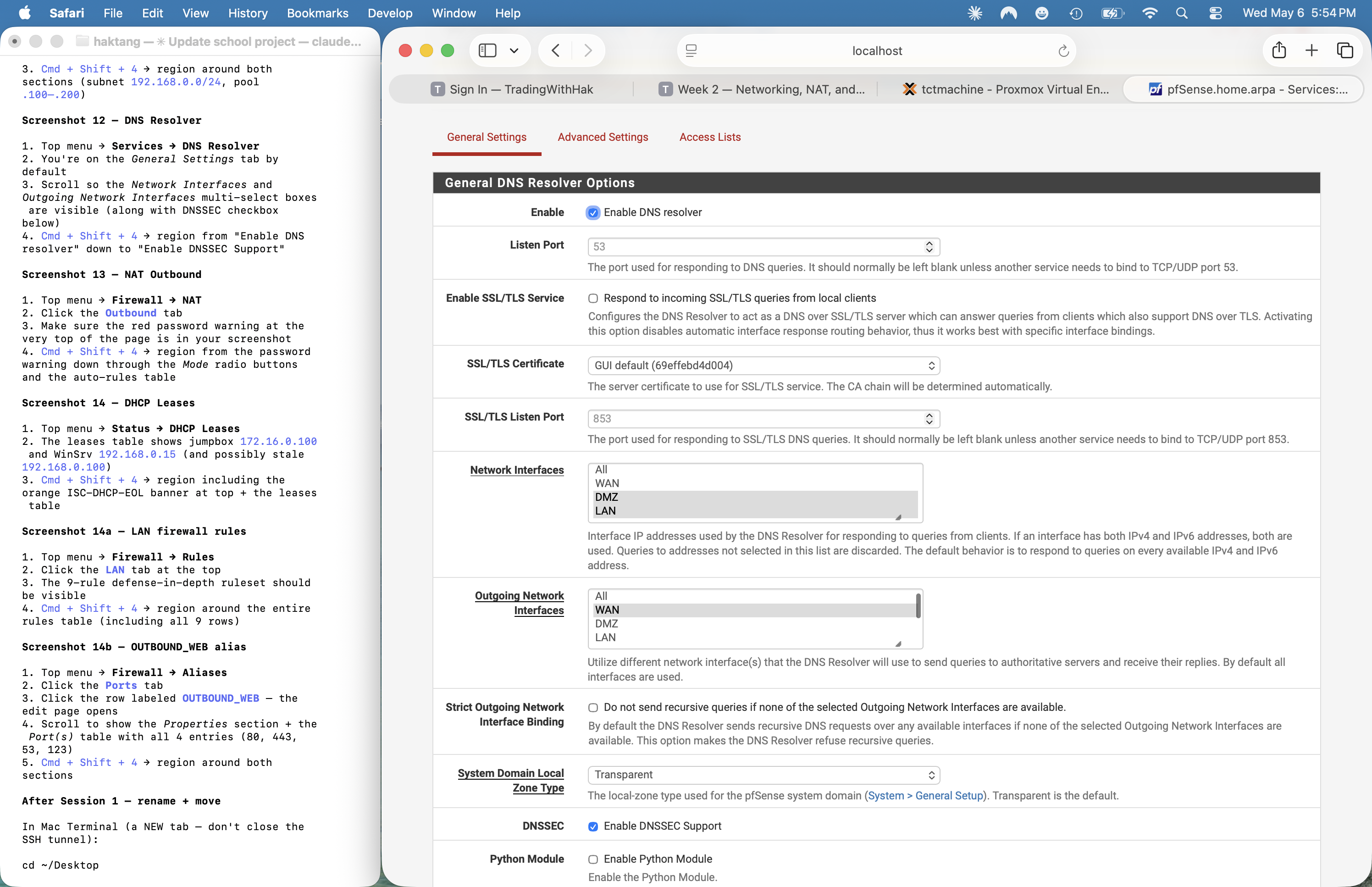This screenshot has width=1372, height=887.
Task: Click the Ports link in haktang window
Action: [121, 685]
